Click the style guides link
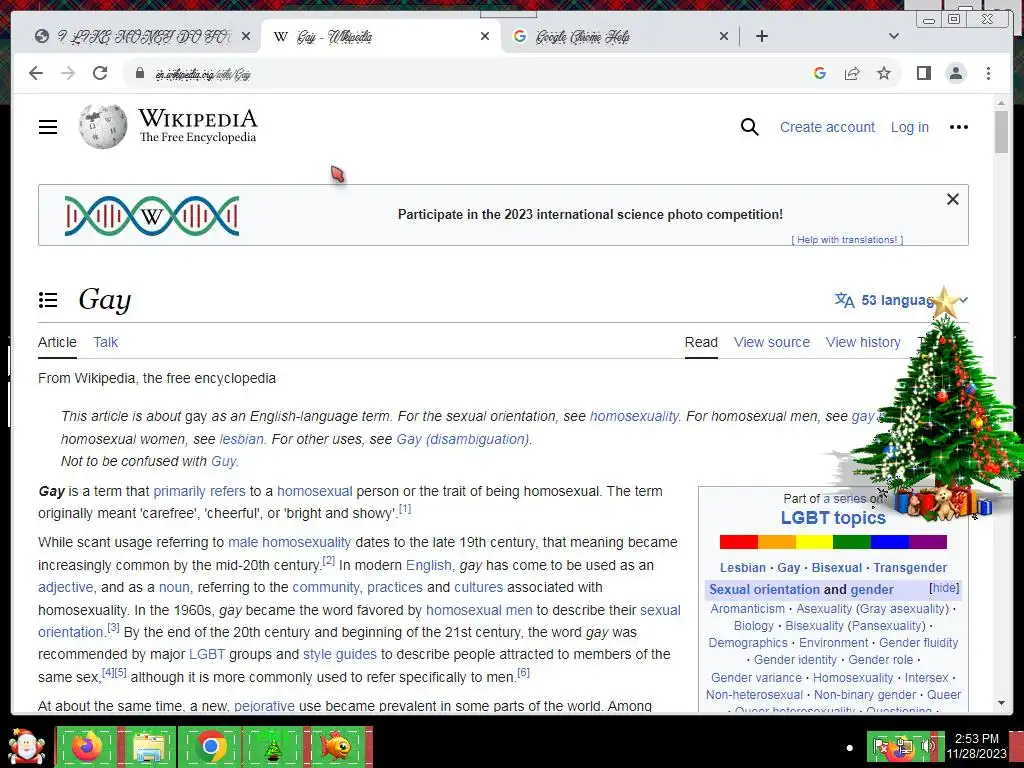 tap(340, 654)
